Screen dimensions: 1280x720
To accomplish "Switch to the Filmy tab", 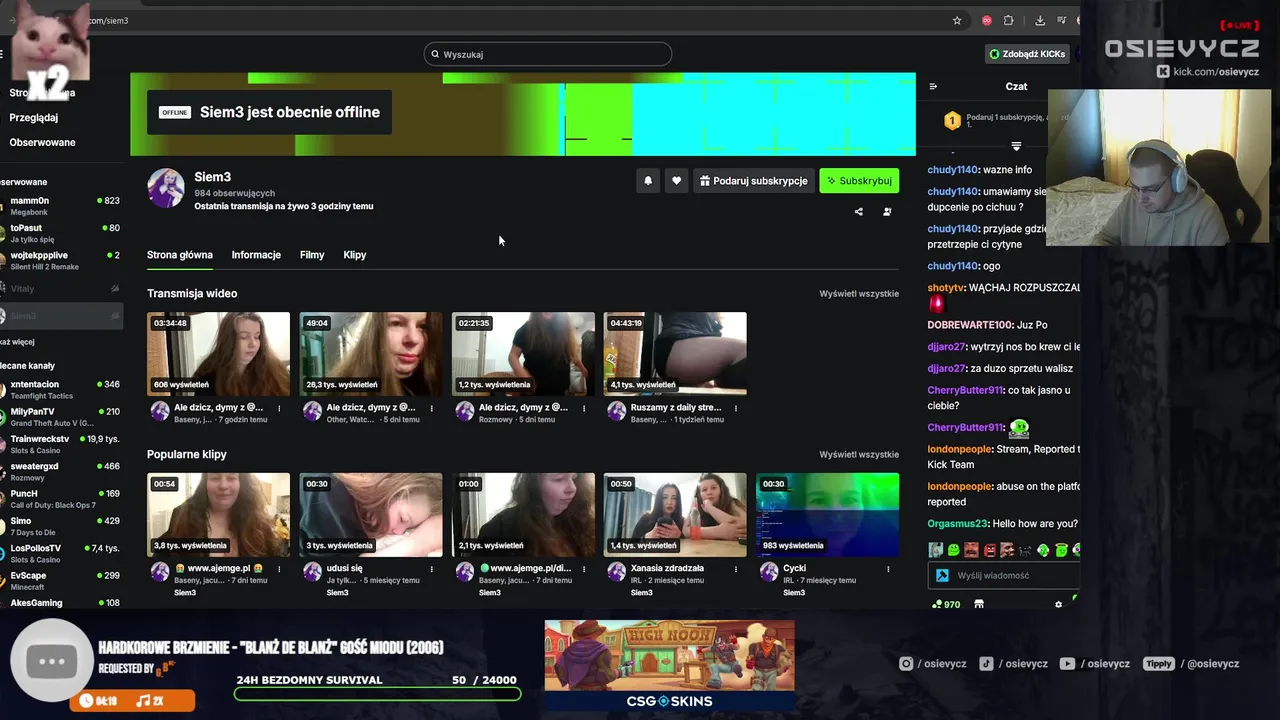I will pos(312,255).
